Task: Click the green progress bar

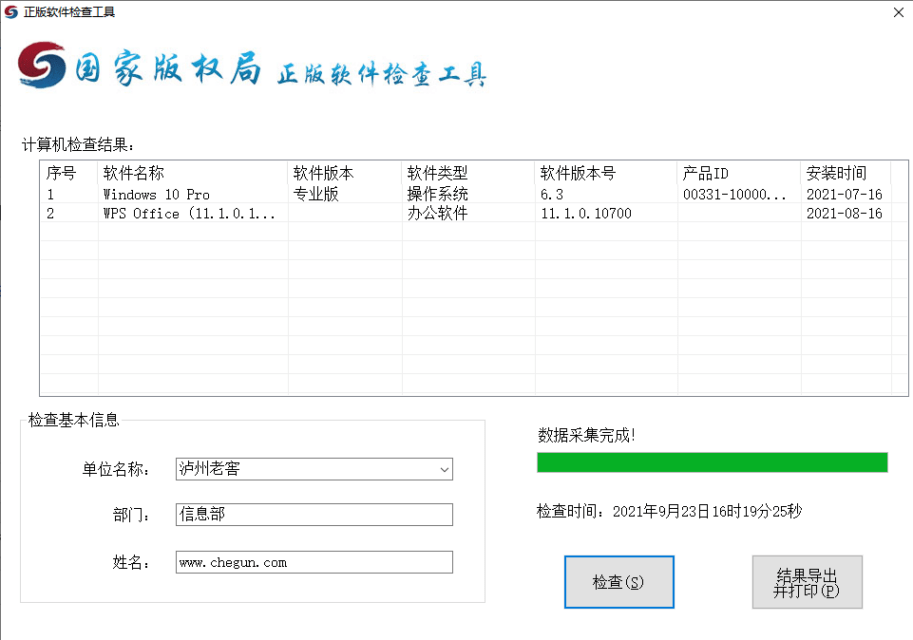Action: [712, 462]
